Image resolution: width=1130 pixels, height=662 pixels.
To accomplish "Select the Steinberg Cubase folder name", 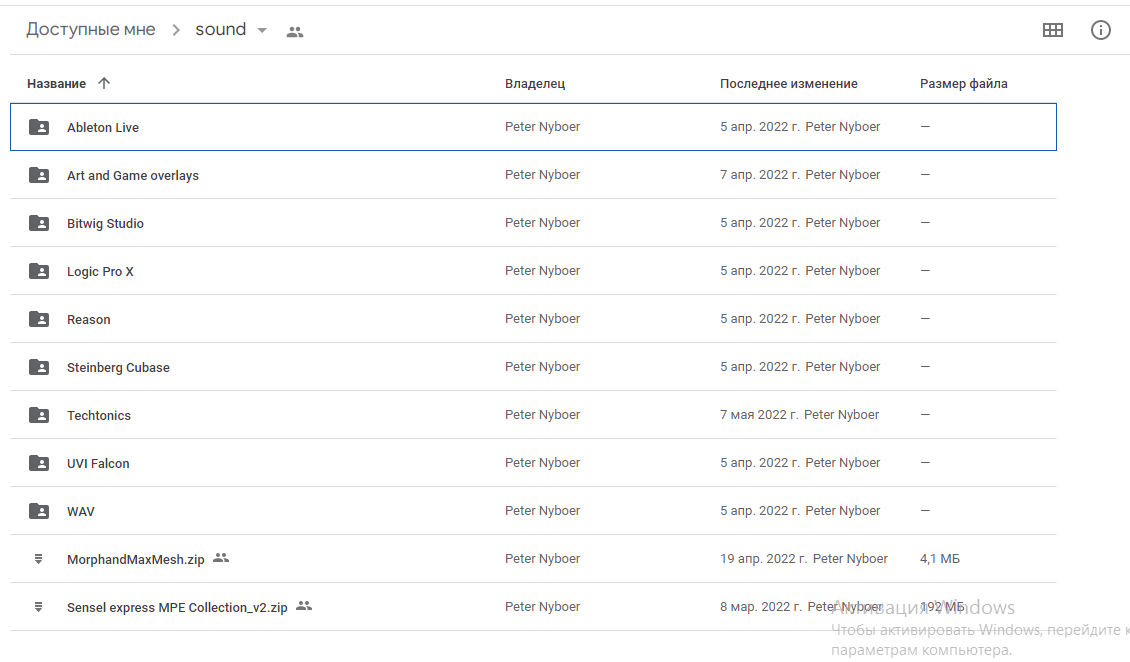I will 118,367.
